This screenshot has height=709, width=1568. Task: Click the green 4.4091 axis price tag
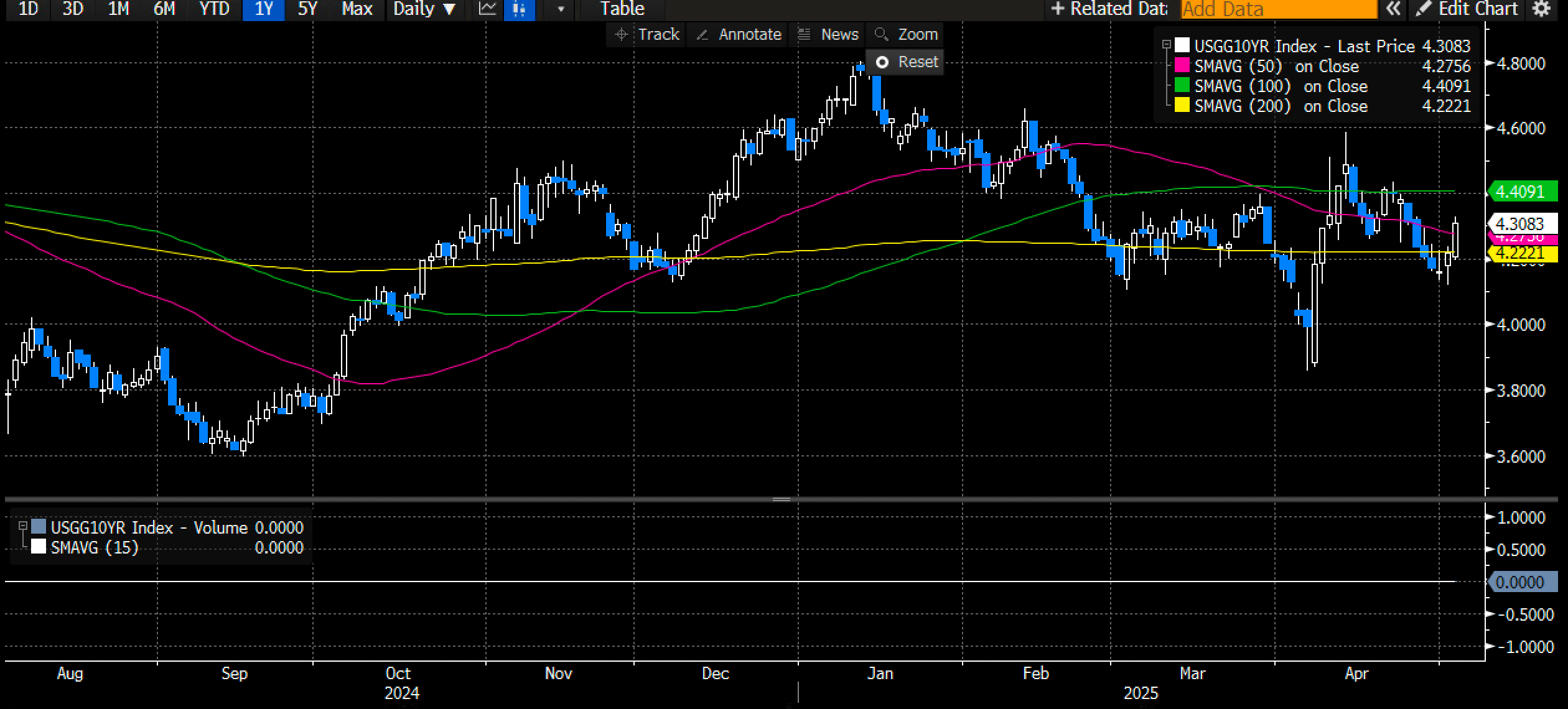(x=1521, y=192)
